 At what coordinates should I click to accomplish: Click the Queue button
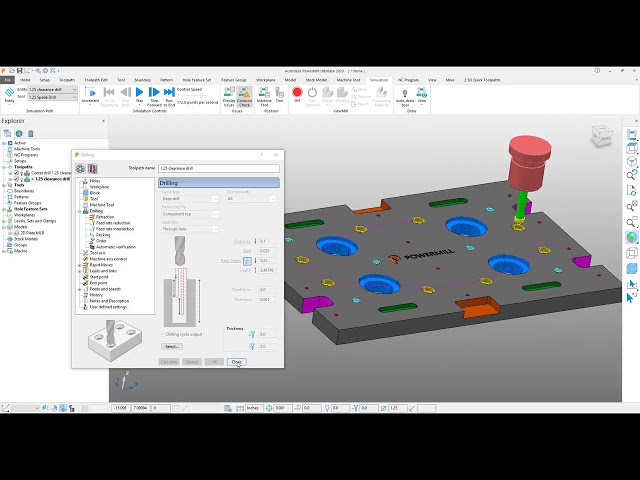192,362
